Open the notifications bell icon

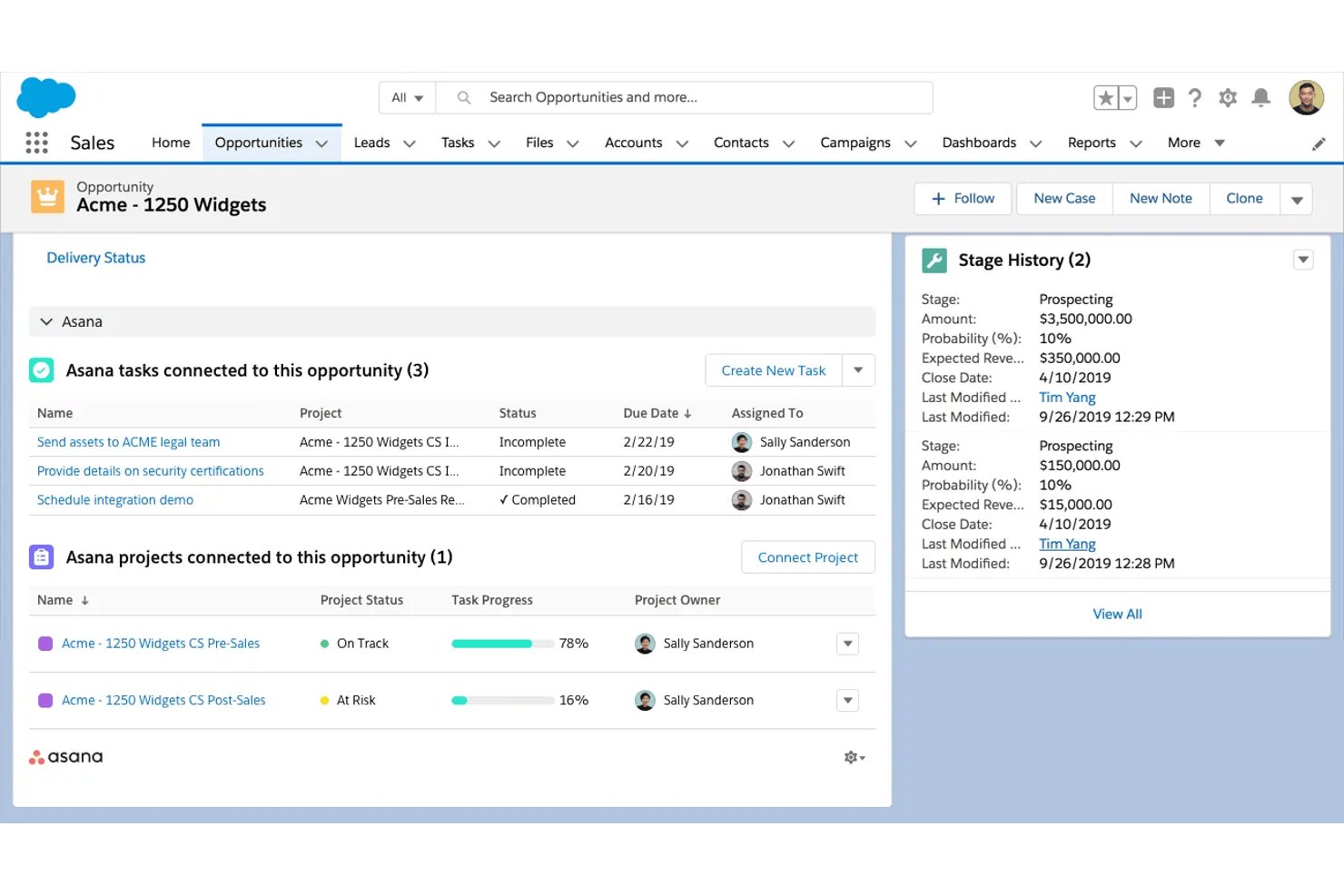click(1260, 97)
